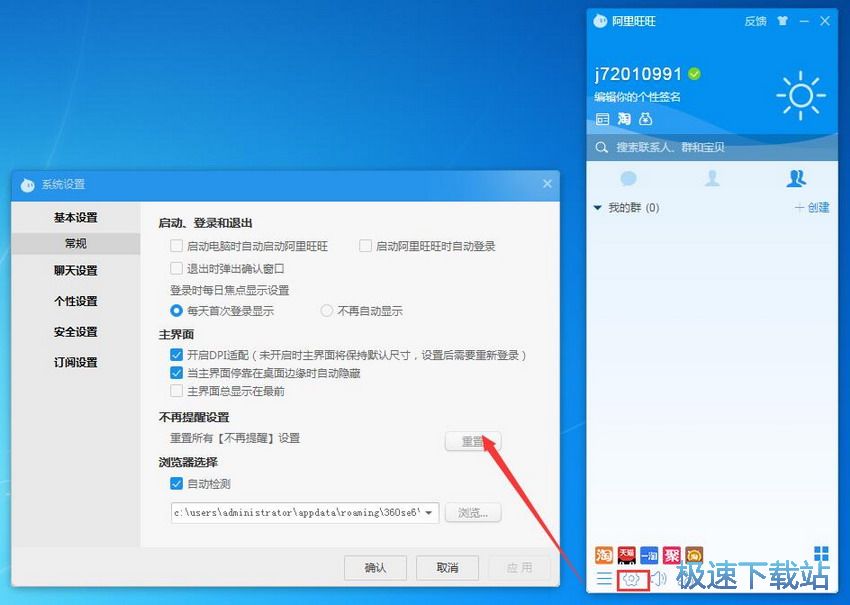The width and height of the screenshot is (850, 605).
Task: Open the Tmall 天猫 app icon
Action: coord(627,555)
